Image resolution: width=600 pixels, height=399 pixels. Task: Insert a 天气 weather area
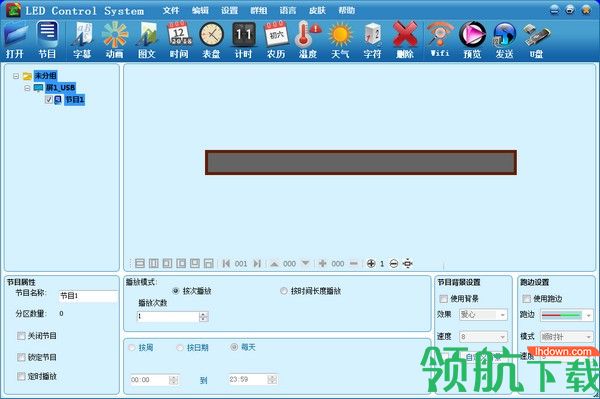(x=340, y=41)
